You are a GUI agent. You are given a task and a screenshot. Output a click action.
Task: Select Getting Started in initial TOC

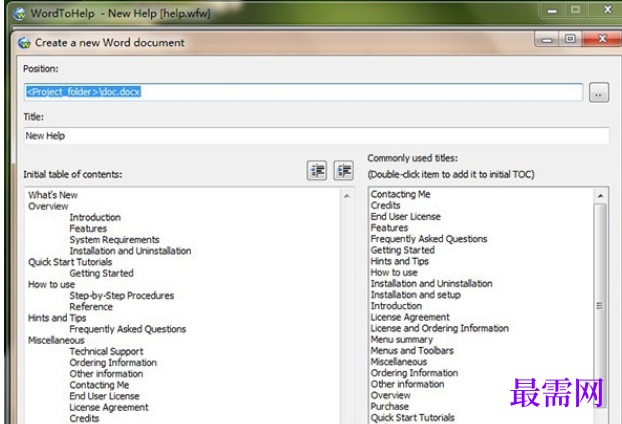coord(101,273)
